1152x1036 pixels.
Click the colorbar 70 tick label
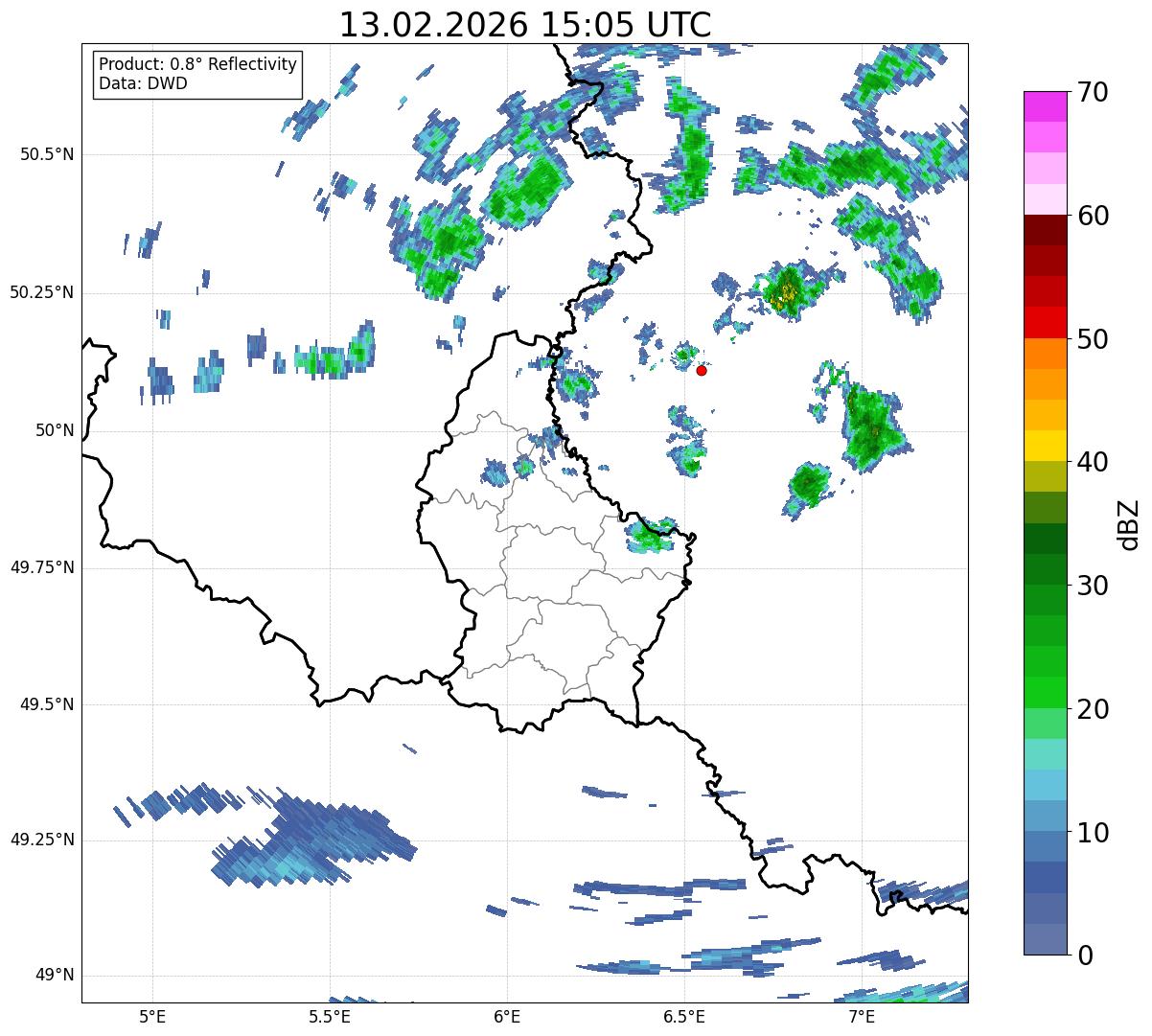coord(1091,92)
